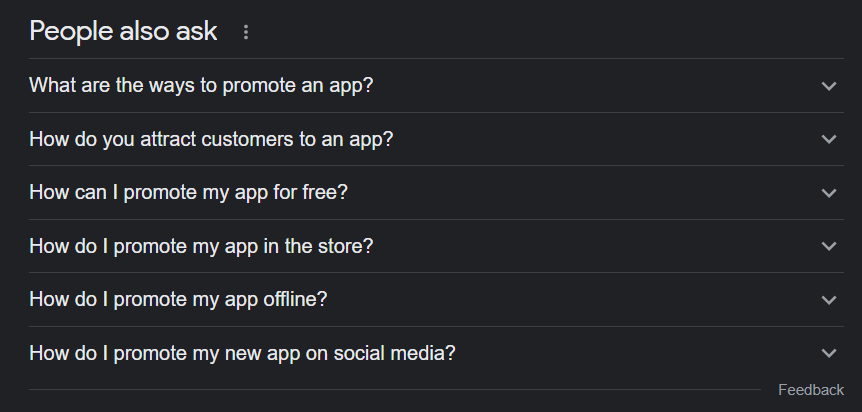Viewport: 862px width, 412px height.
Task: Click chevron for 'How do you attract customers'
Action: (x=828, y=139)
